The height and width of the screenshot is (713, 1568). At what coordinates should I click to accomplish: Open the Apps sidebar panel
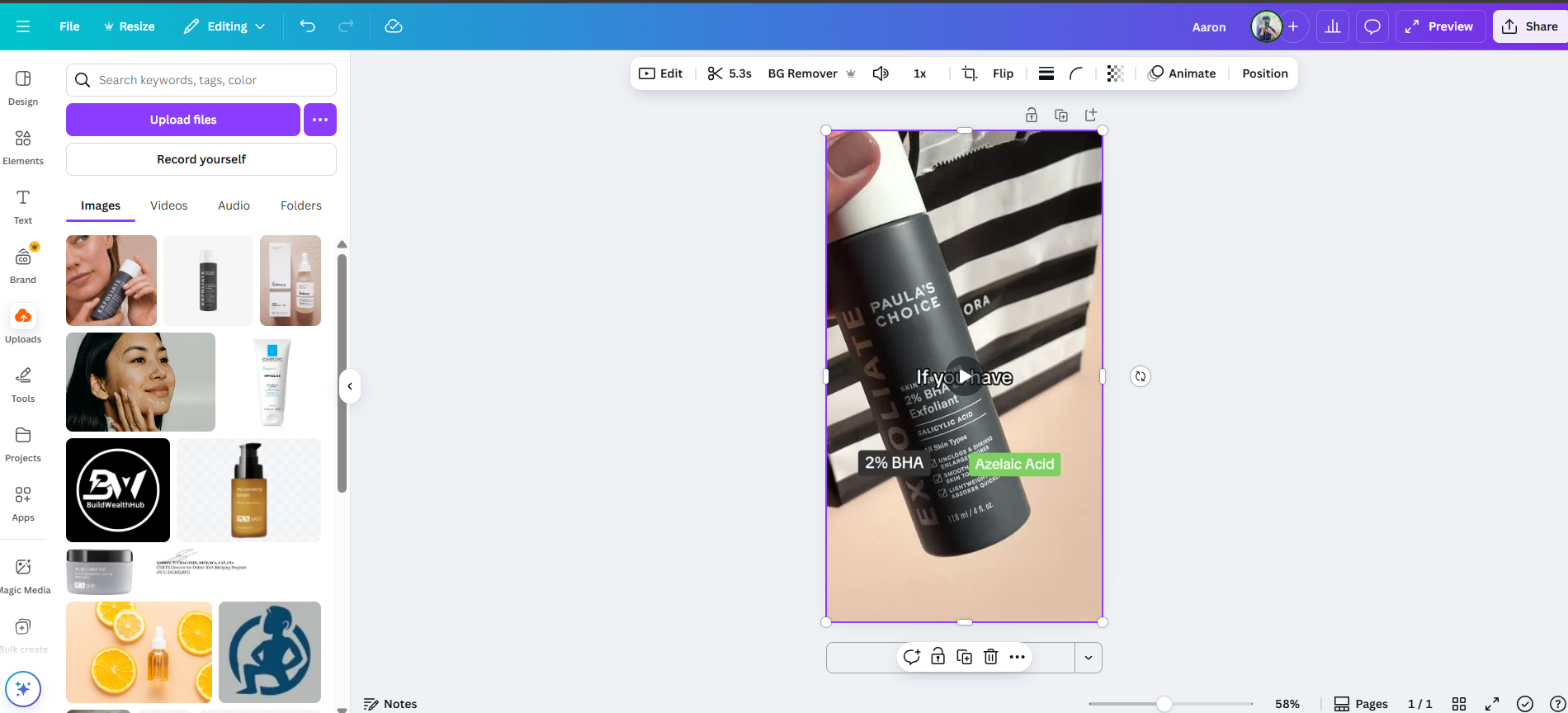23,504
